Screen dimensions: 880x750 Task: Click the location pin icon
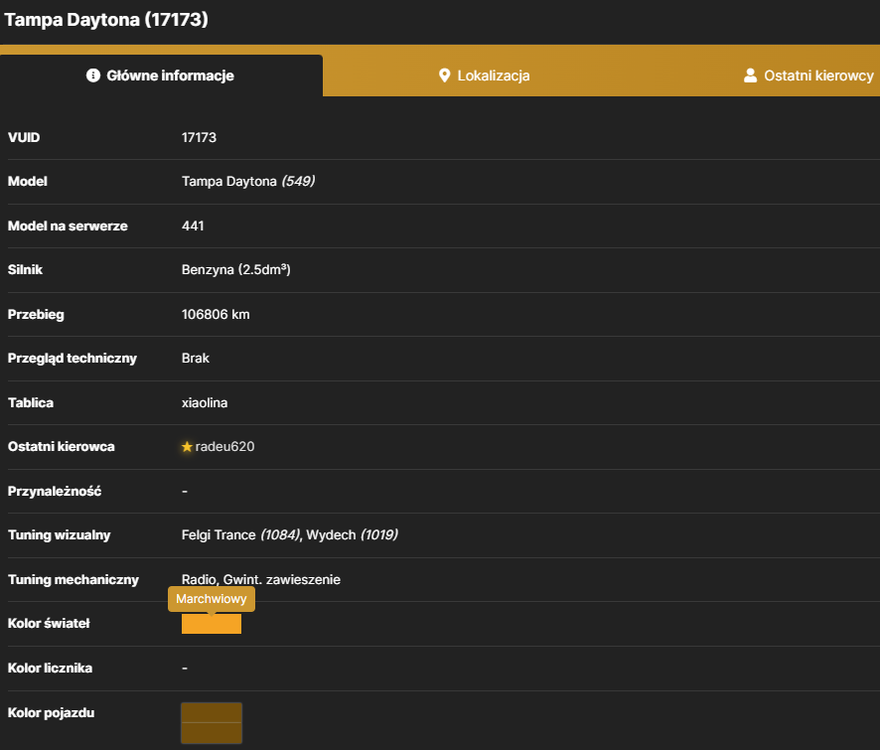[444, 75]
